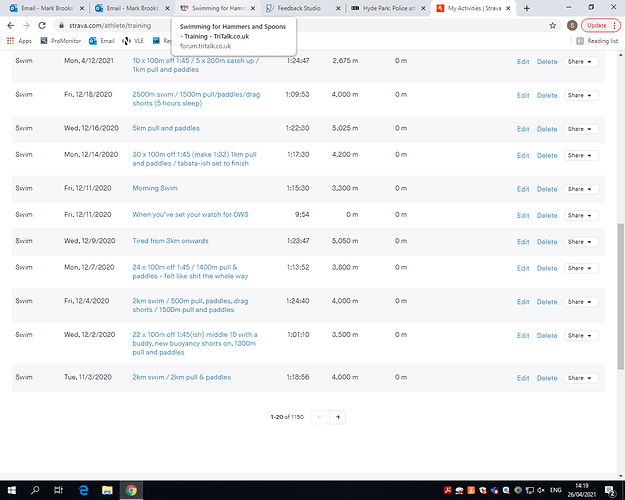Go back with the browser back arrow
The width and height of the screenshot is (625, 500).
point(11,26)
